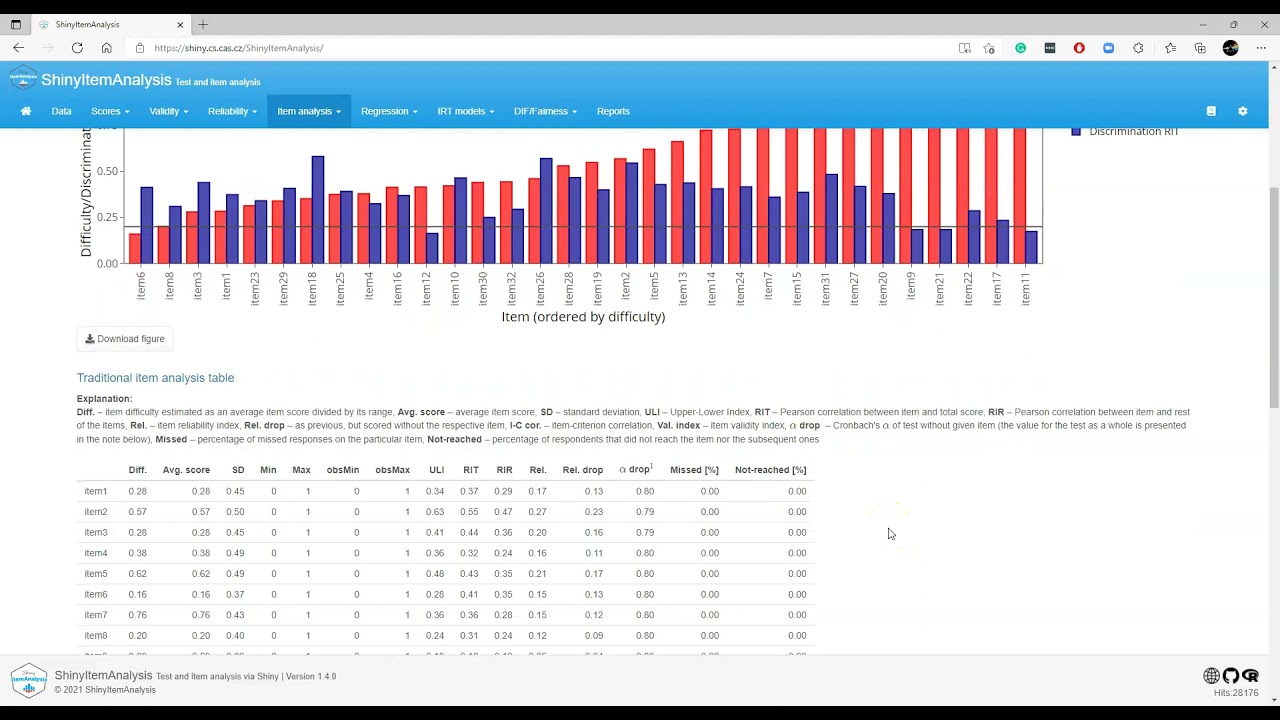Viewport: 1280px width, 720px height.
Task: Select the item7 row label
Action: coord(96,615)
